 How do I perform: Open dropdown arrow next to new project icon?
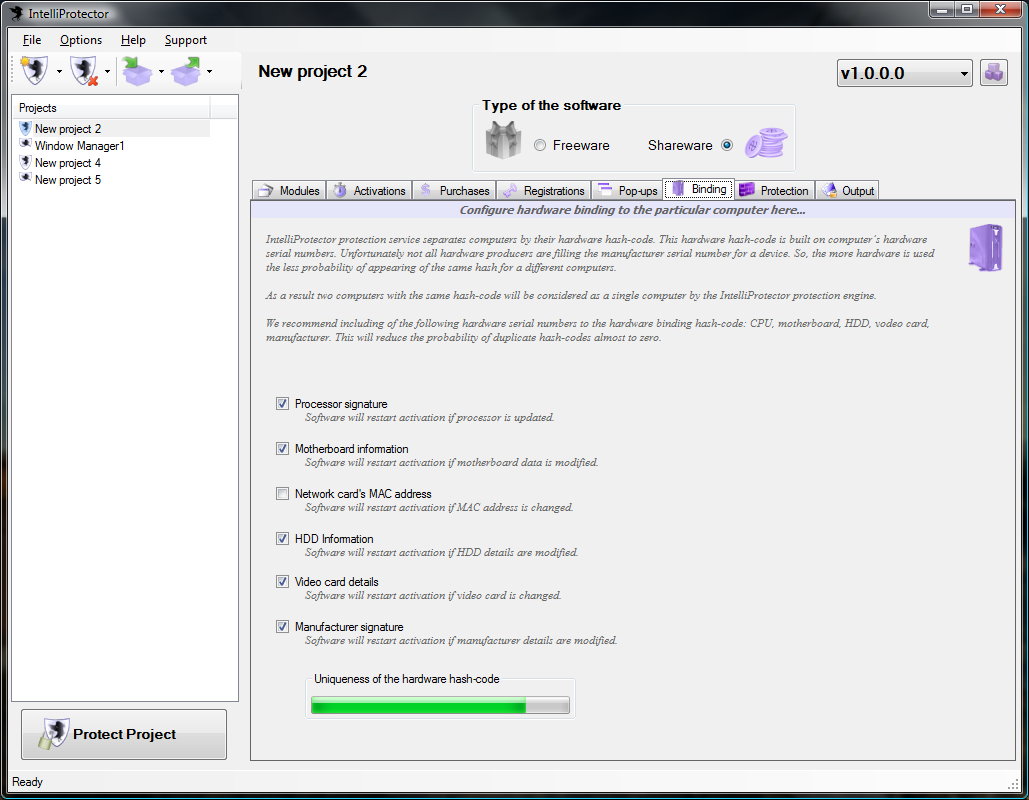[59, 72]
